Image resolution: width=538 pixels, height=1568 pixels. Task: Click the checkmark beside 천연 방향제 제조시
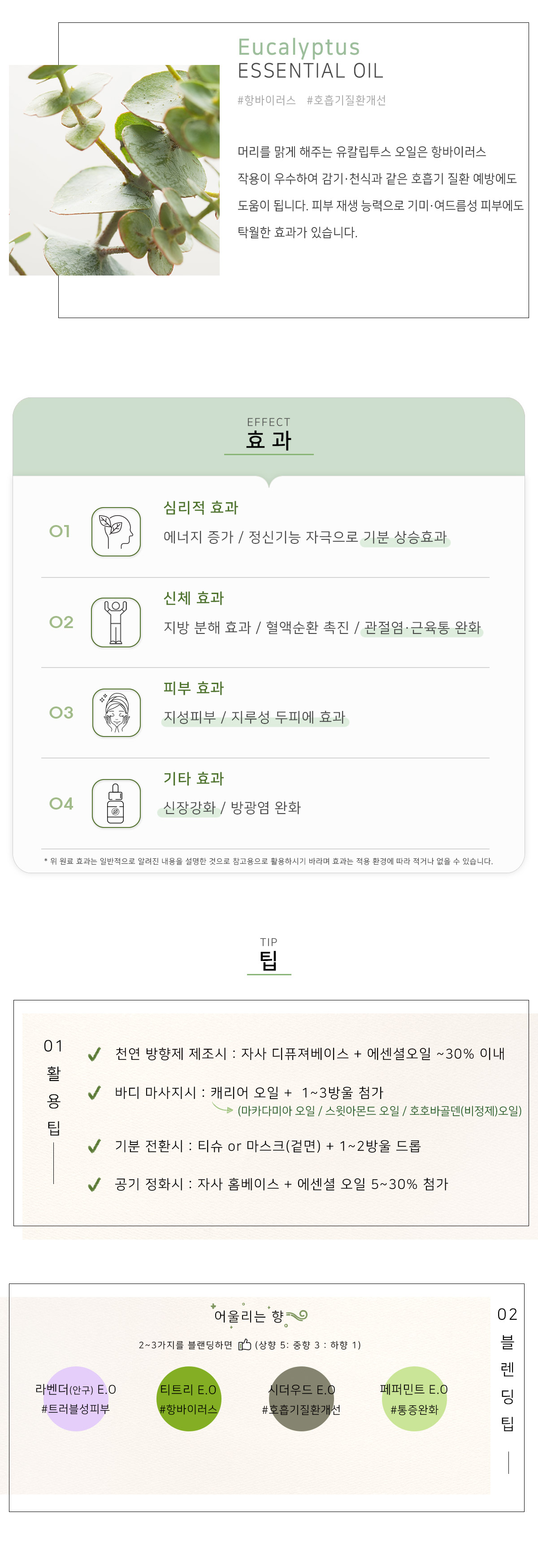94,1054
